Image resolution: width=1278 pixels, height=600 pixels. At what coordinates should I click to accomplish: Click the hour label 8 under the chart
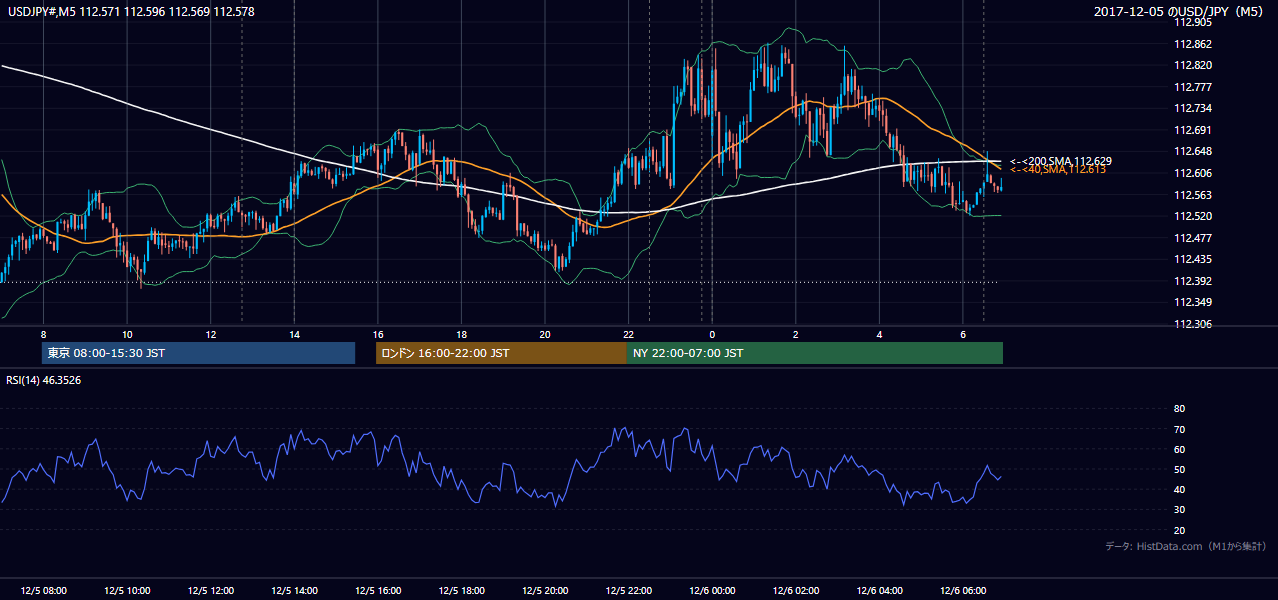(x=43, y=334)
